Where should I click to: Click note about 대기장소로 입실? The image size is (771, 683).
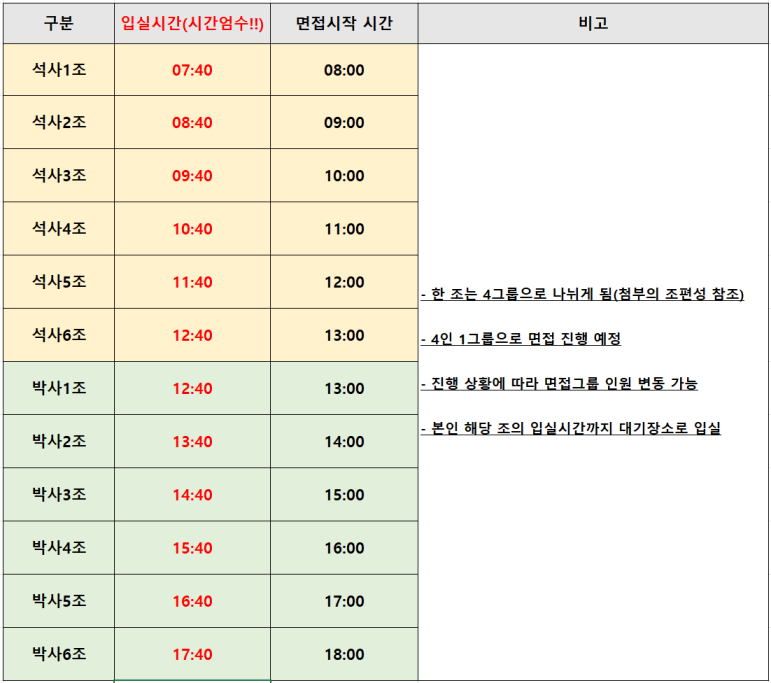coord(571,428)
